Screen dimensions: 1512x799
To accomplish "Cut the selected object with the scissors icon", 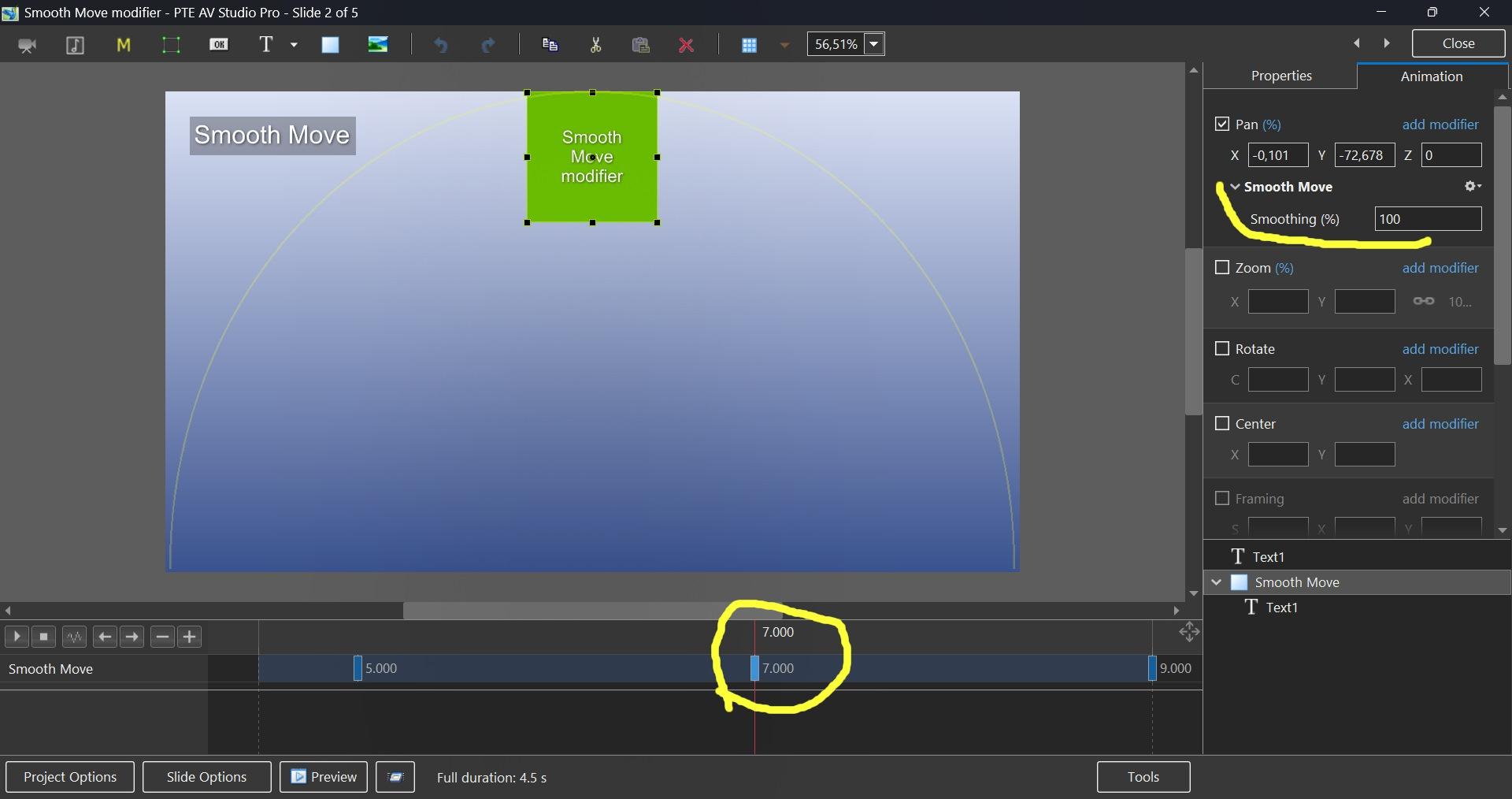I will pyautogui.click(x=595, y=45).
